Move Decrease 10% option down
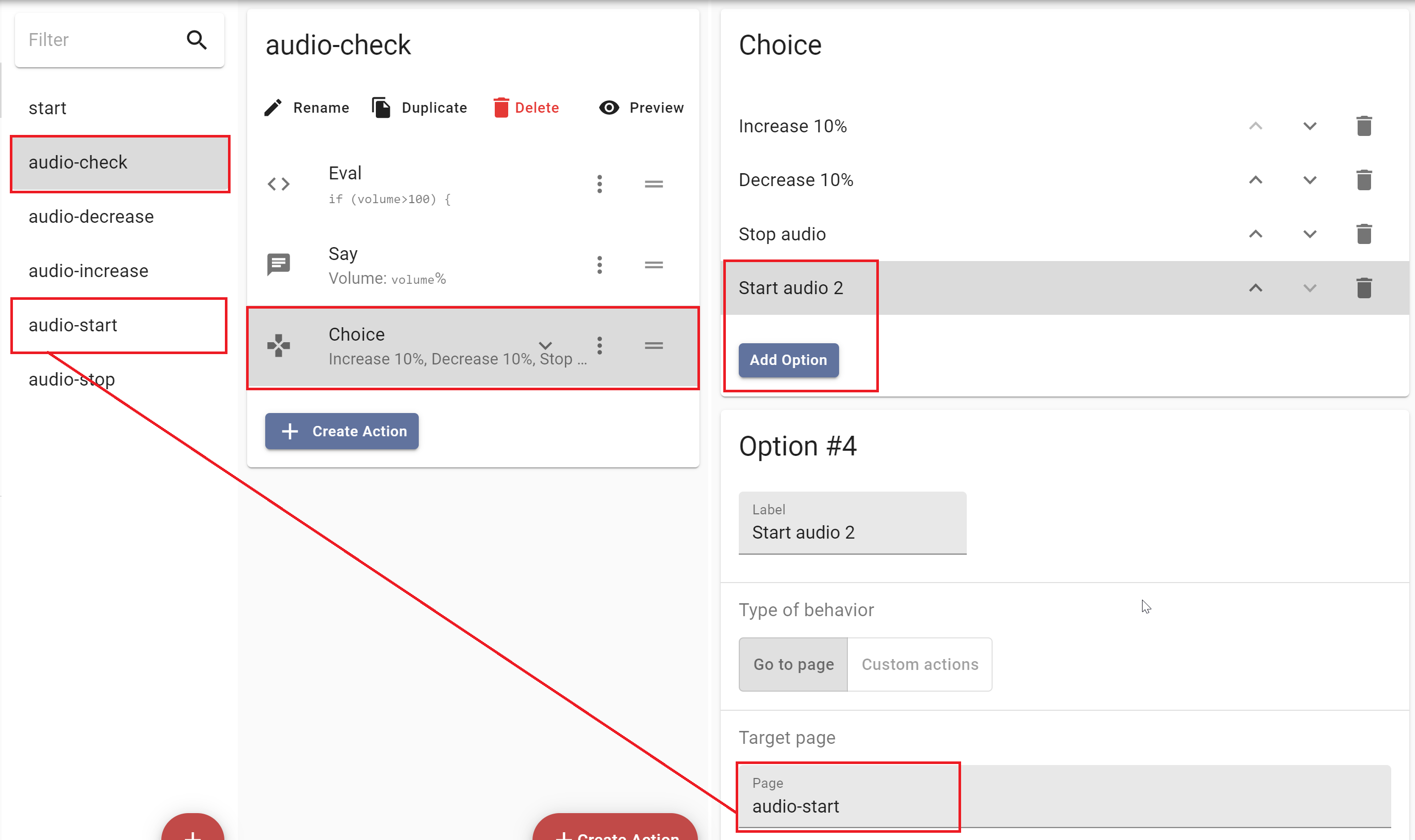The image size is (1415, 840). pyautogui.click(x=1310, y=180)
